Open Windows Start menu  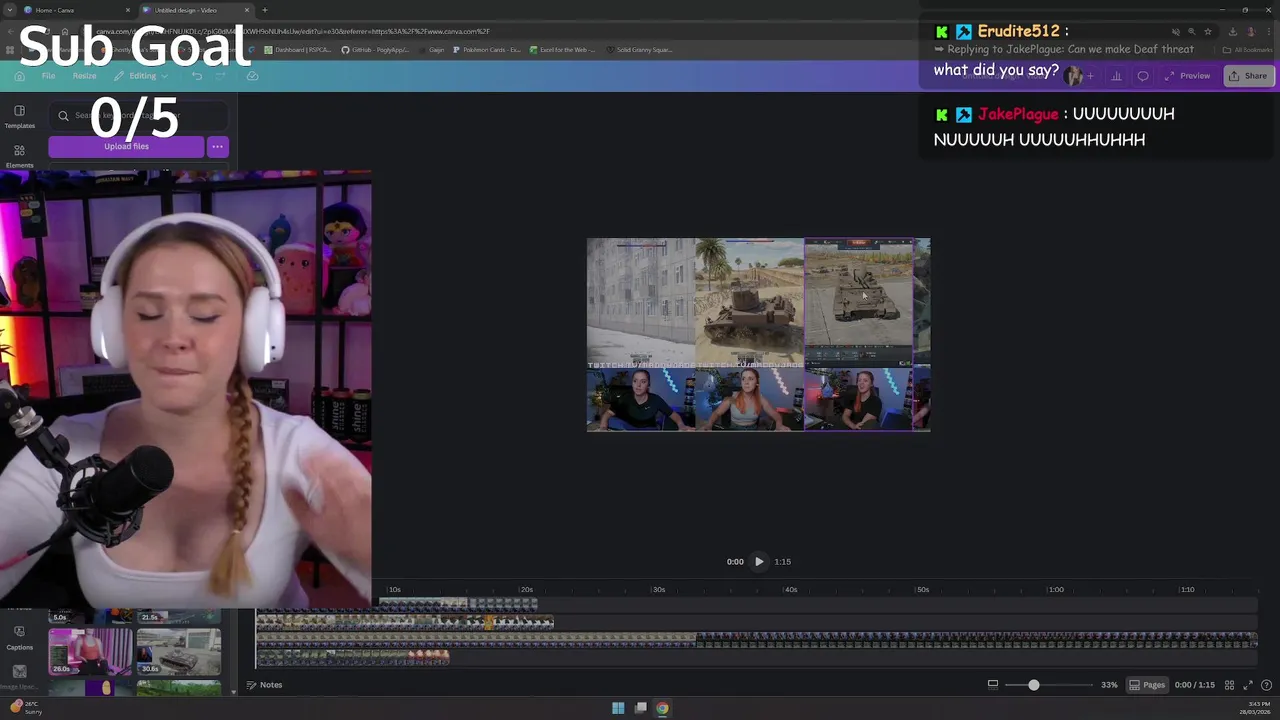618,708
